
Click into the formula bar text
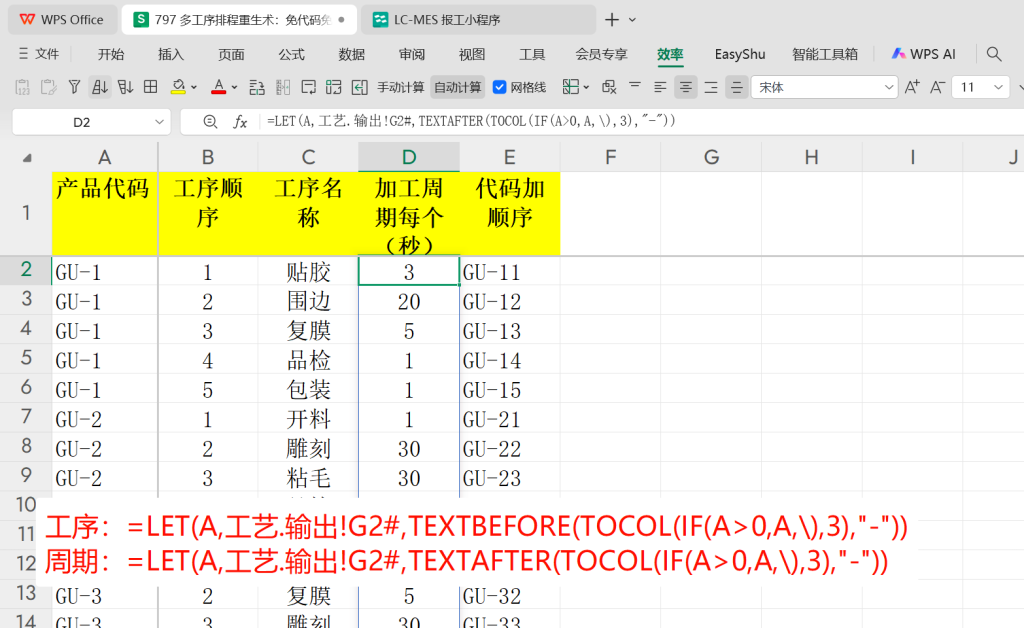click(x=471, y=121)
